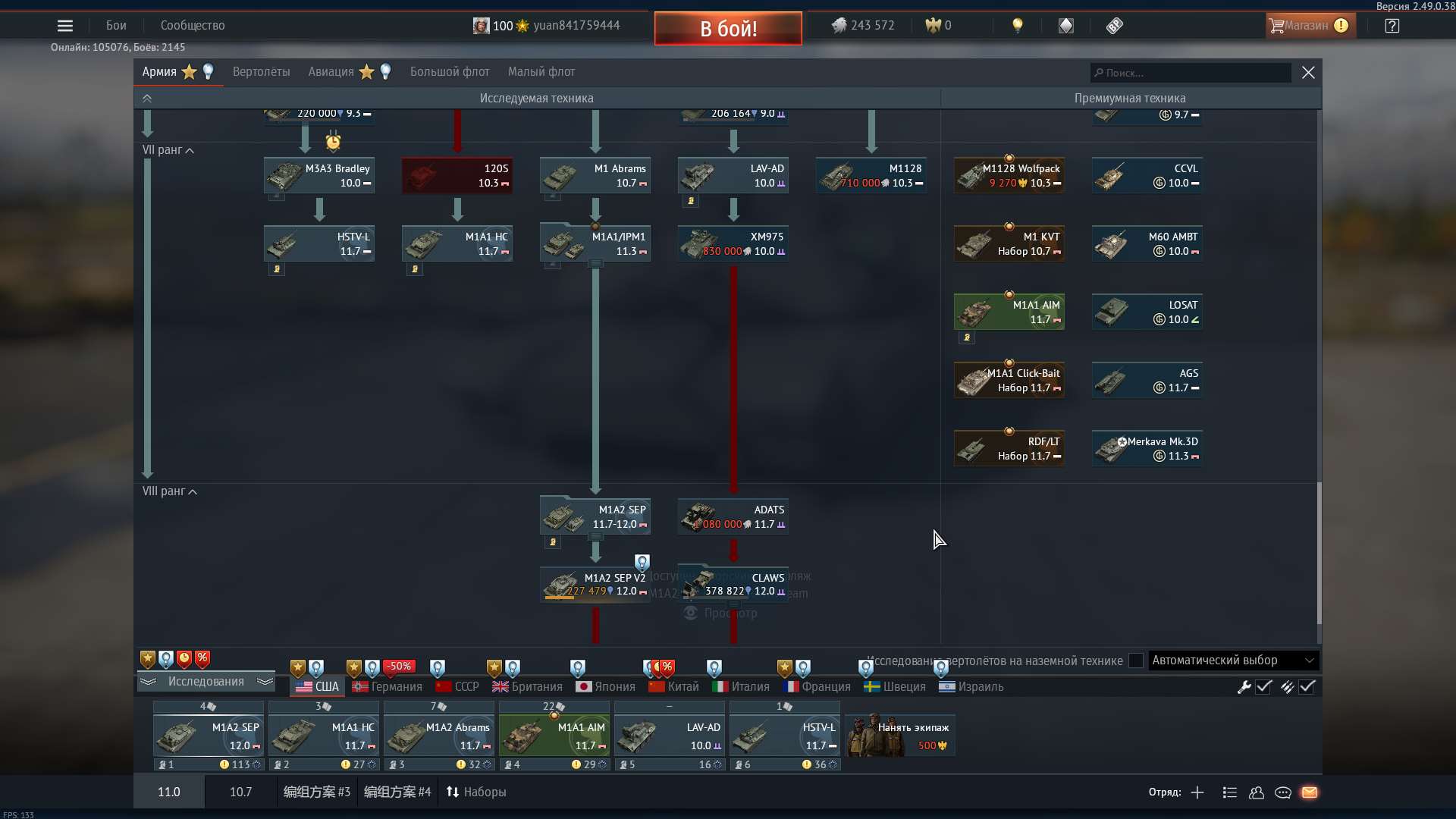
Task: Open the chat speech-bubble icon
Action: [x=1283, y=792]
